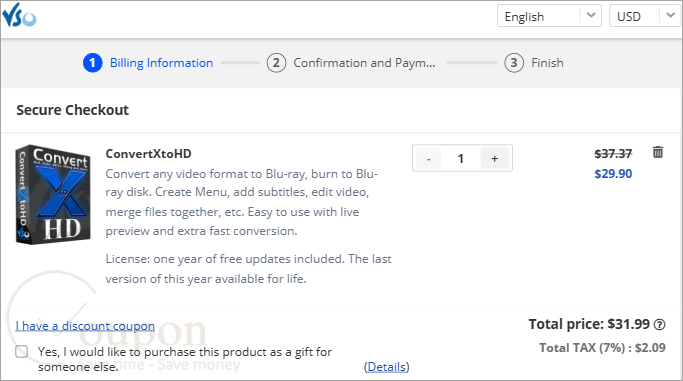Click the license one year updates text
The image size is (683, 381).
coord(248,269)
